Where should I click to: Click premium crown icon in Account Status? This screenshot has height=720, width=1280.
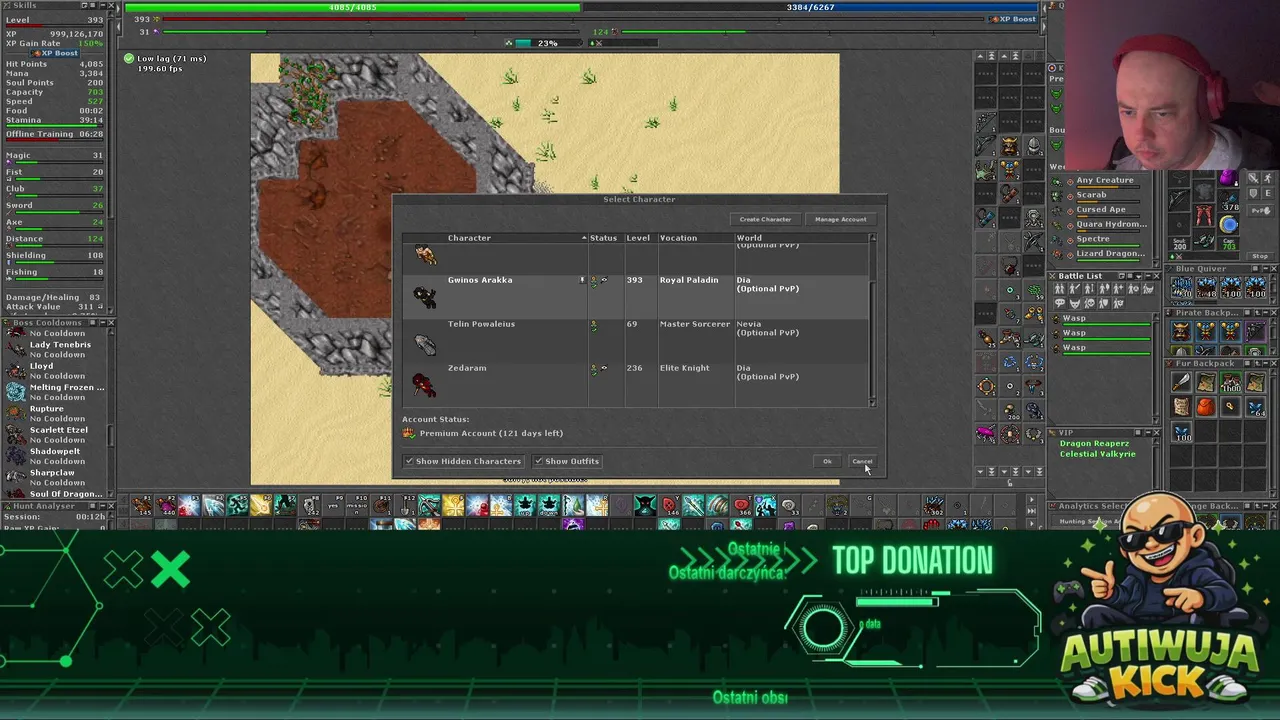(x=408, y=433)
